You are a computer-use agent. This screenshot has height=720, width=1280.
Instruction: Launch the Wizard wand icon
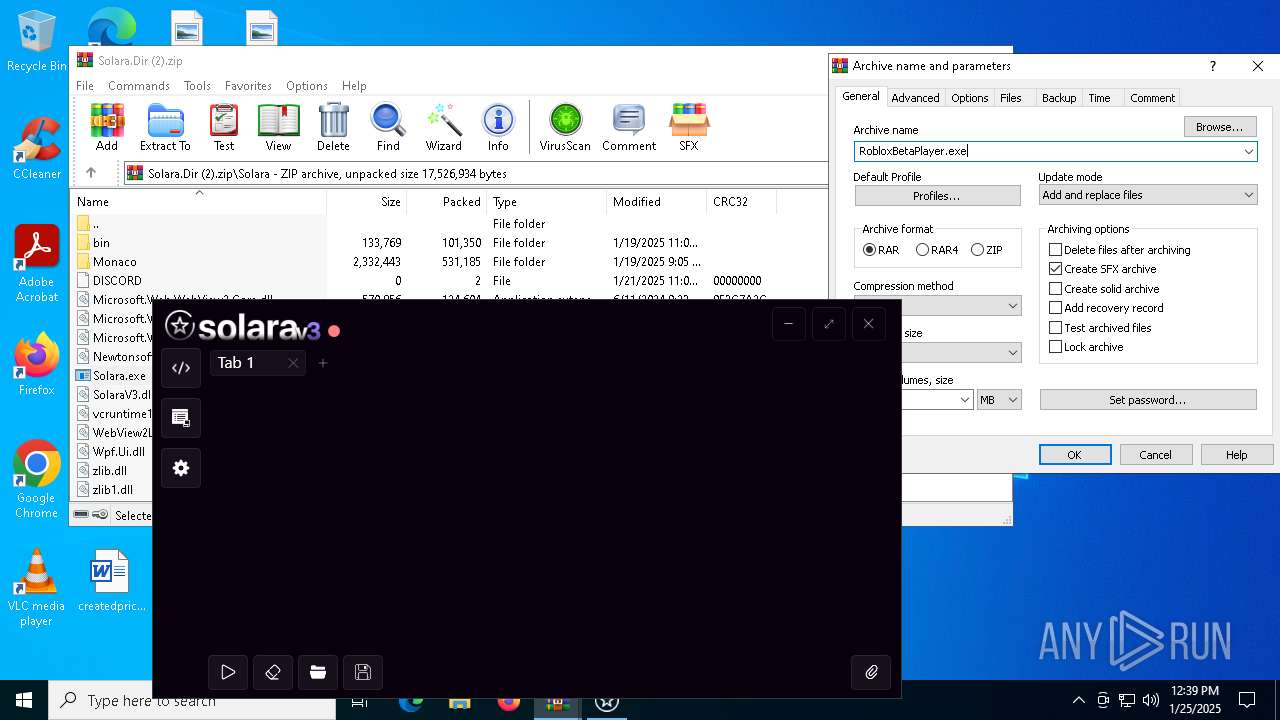tap(444, 127)
